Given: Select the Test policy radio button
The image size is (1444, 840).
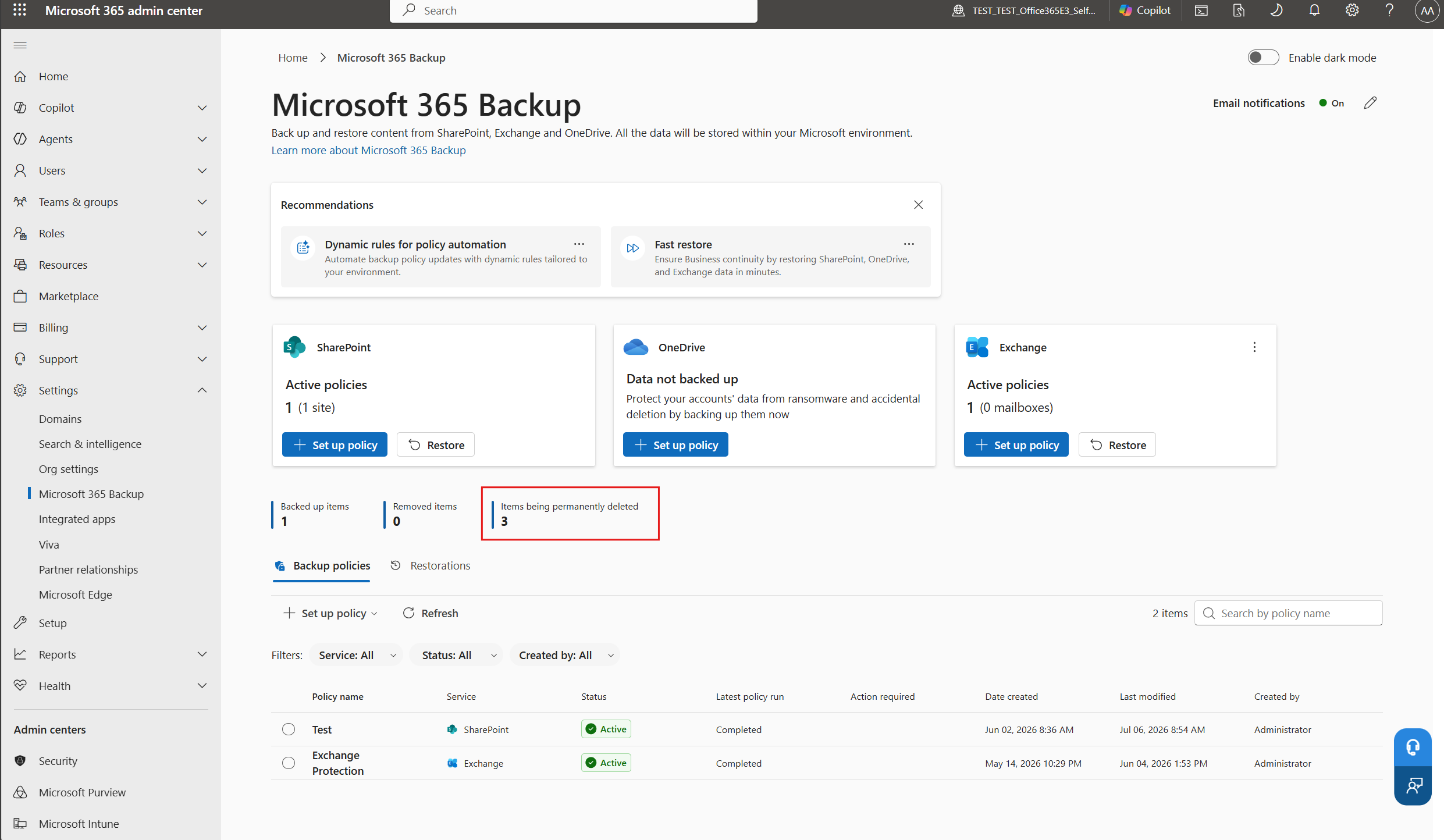Looking at the screenshot, I should point(289,729).
